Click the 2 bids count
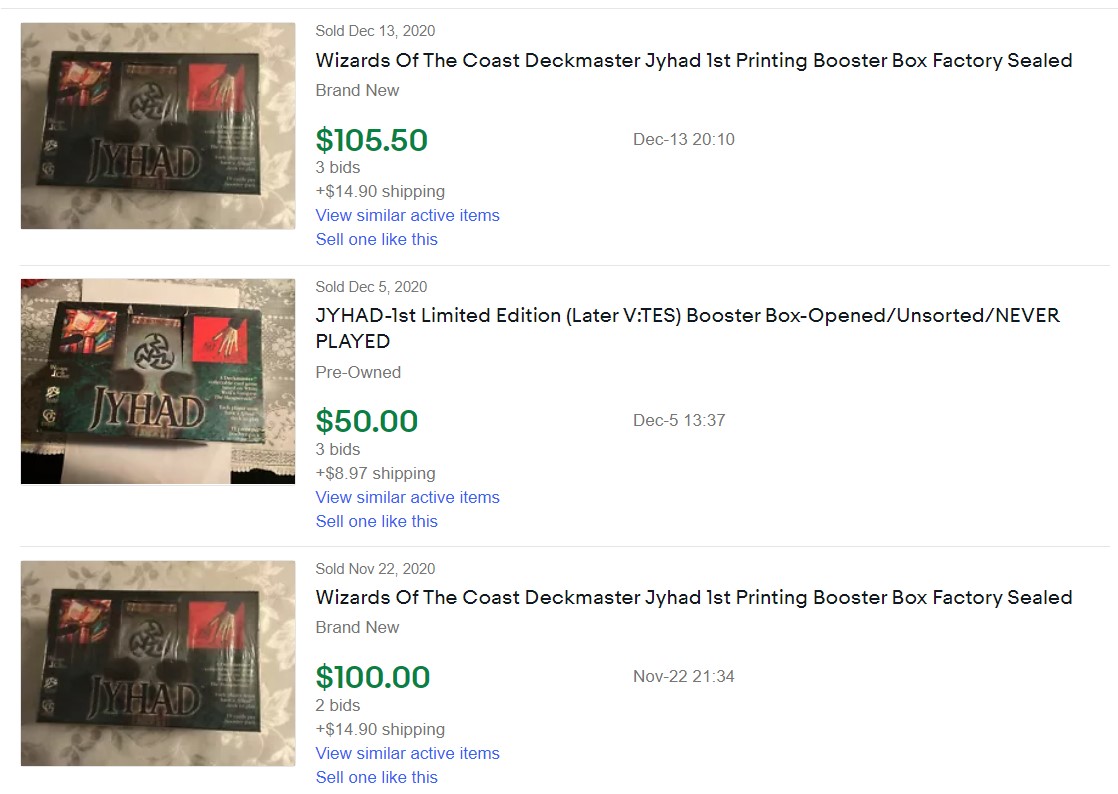 point(337,705)
